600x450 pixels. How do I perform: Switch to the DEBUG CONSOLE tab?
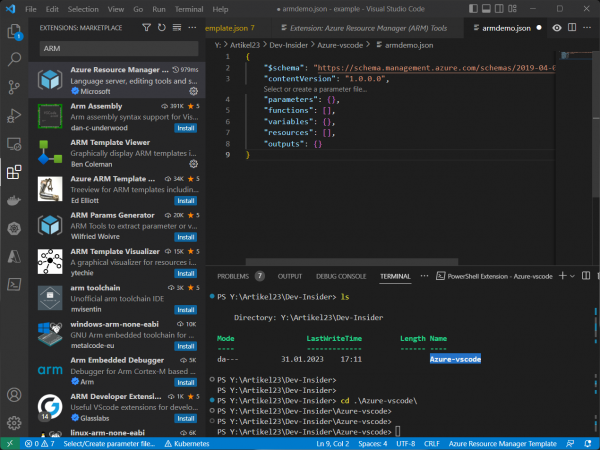341,276
